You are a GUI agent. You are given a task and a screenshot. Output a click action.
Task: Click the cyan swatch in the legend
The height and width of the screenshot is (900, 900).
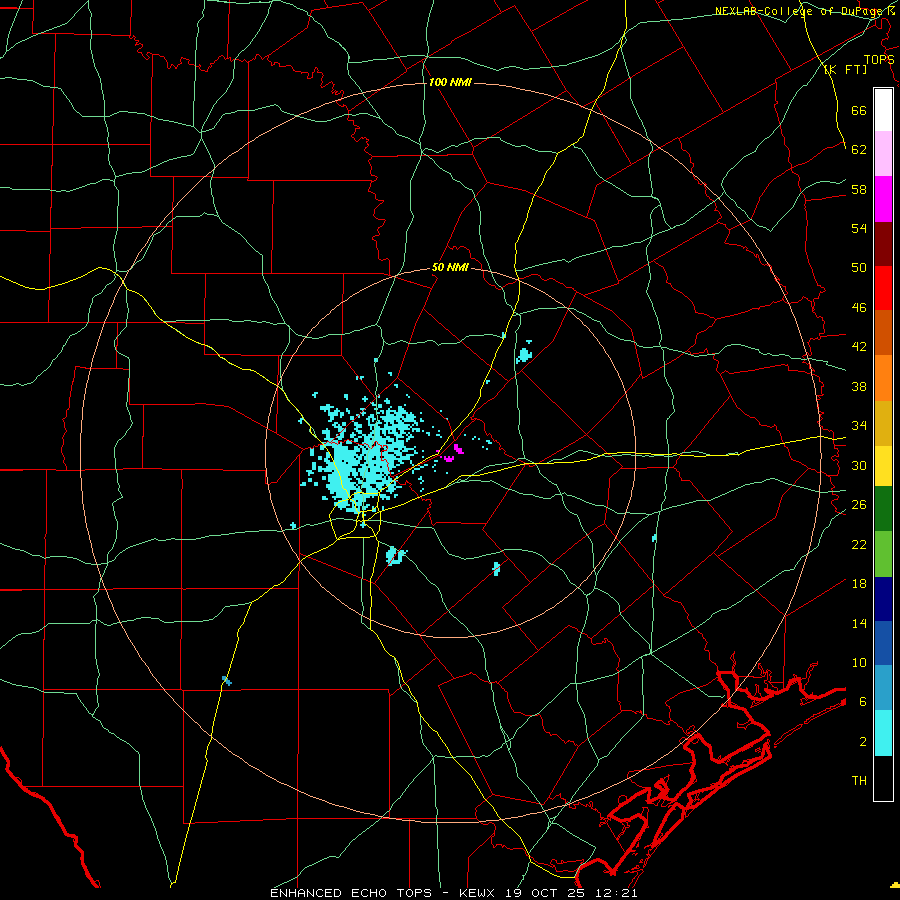point(883,733)
